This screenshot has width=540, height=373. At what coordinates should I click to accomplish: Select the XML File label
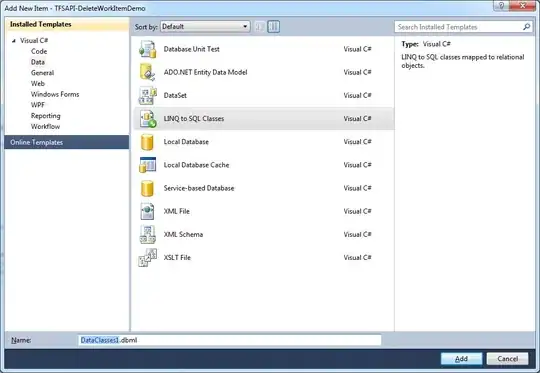click(177, 211)
